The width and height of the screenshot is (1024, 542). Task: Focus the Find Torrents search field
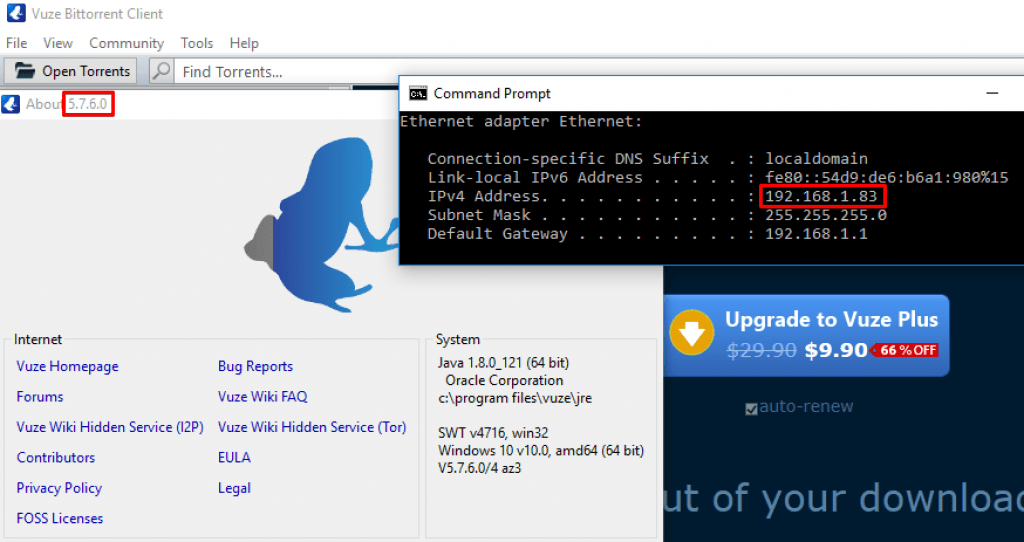pyautogui.click(x=287, y=71)
